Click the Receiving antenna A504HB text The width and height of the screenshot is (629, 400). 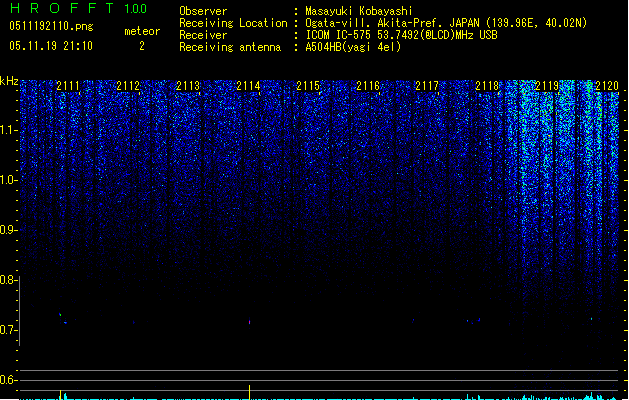(353, 47)
